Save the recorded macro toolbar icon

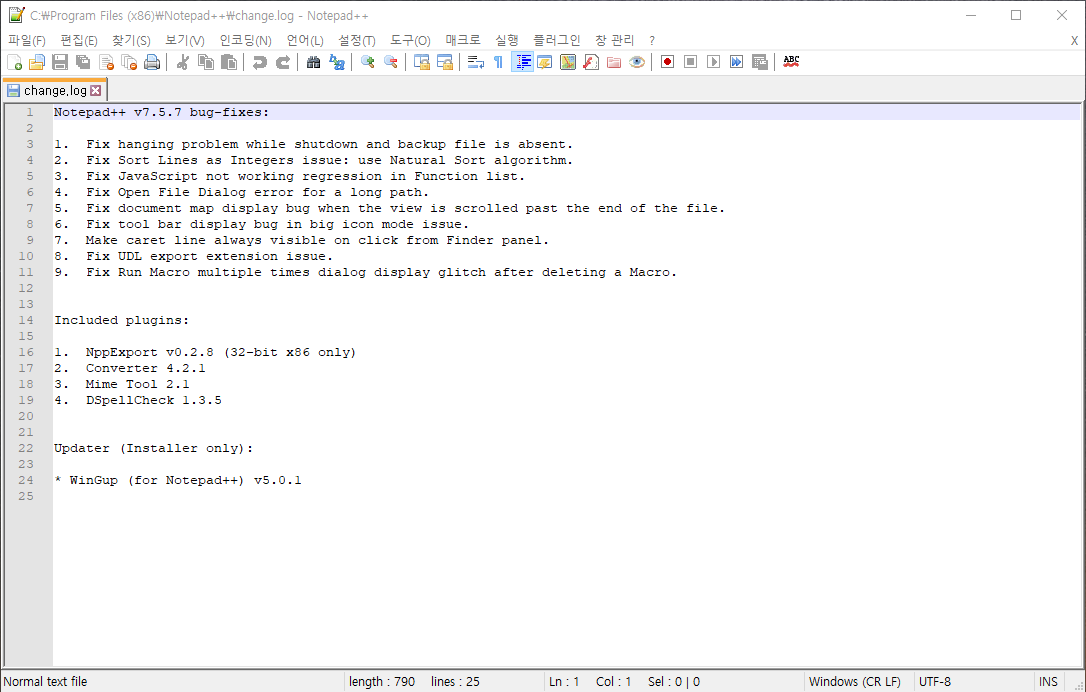click(760, 62)
